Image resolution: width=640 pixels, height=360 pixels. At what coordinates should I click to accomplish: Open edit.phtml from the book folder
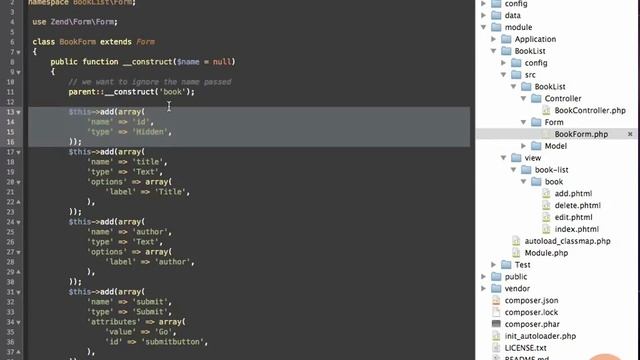click(x=573, y=217)
